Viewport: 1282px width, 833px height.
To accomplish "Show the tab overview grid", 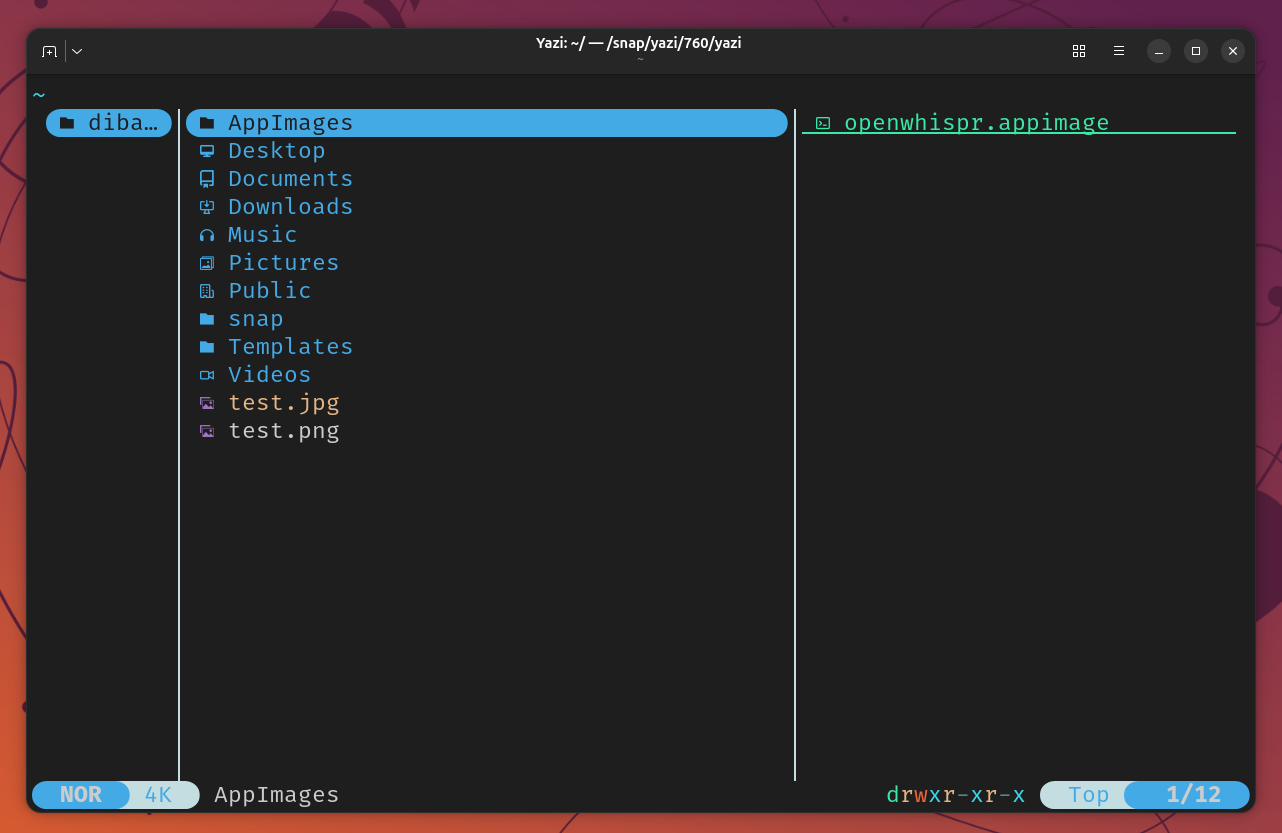I will pos(1079,51).
